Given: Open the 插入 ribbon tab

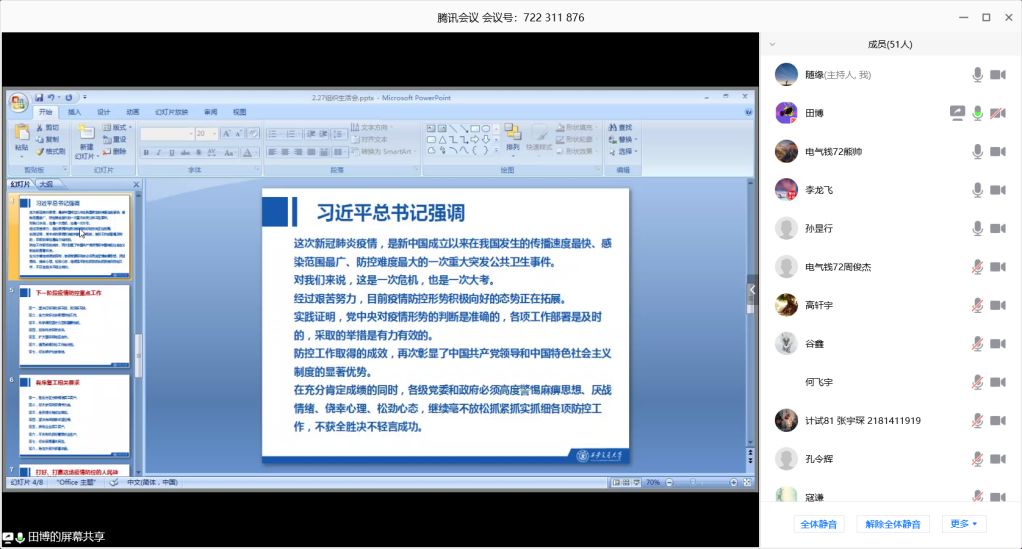Looking at the screenshot, I should coord(75,112).
